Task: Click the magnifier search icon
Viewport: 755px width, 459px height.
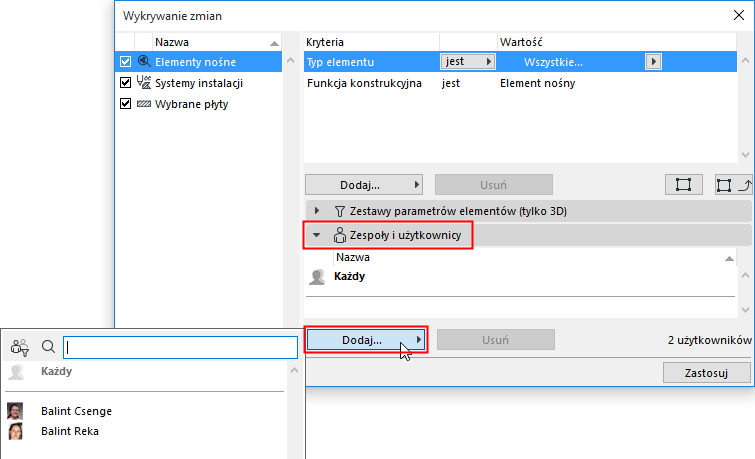Action: (x=48, y=347)
